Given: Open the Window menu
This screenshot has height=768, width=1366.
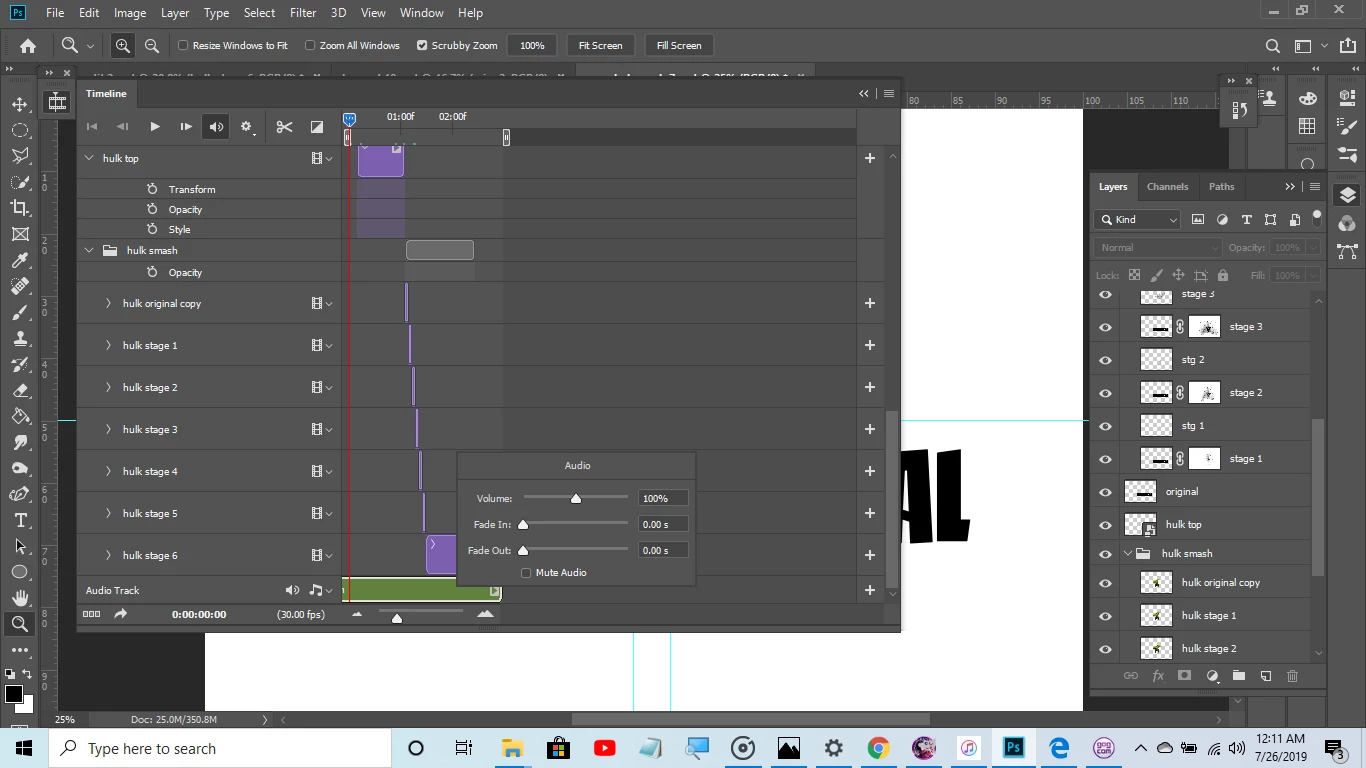Looking at the screenshot, I should (422, 13).
